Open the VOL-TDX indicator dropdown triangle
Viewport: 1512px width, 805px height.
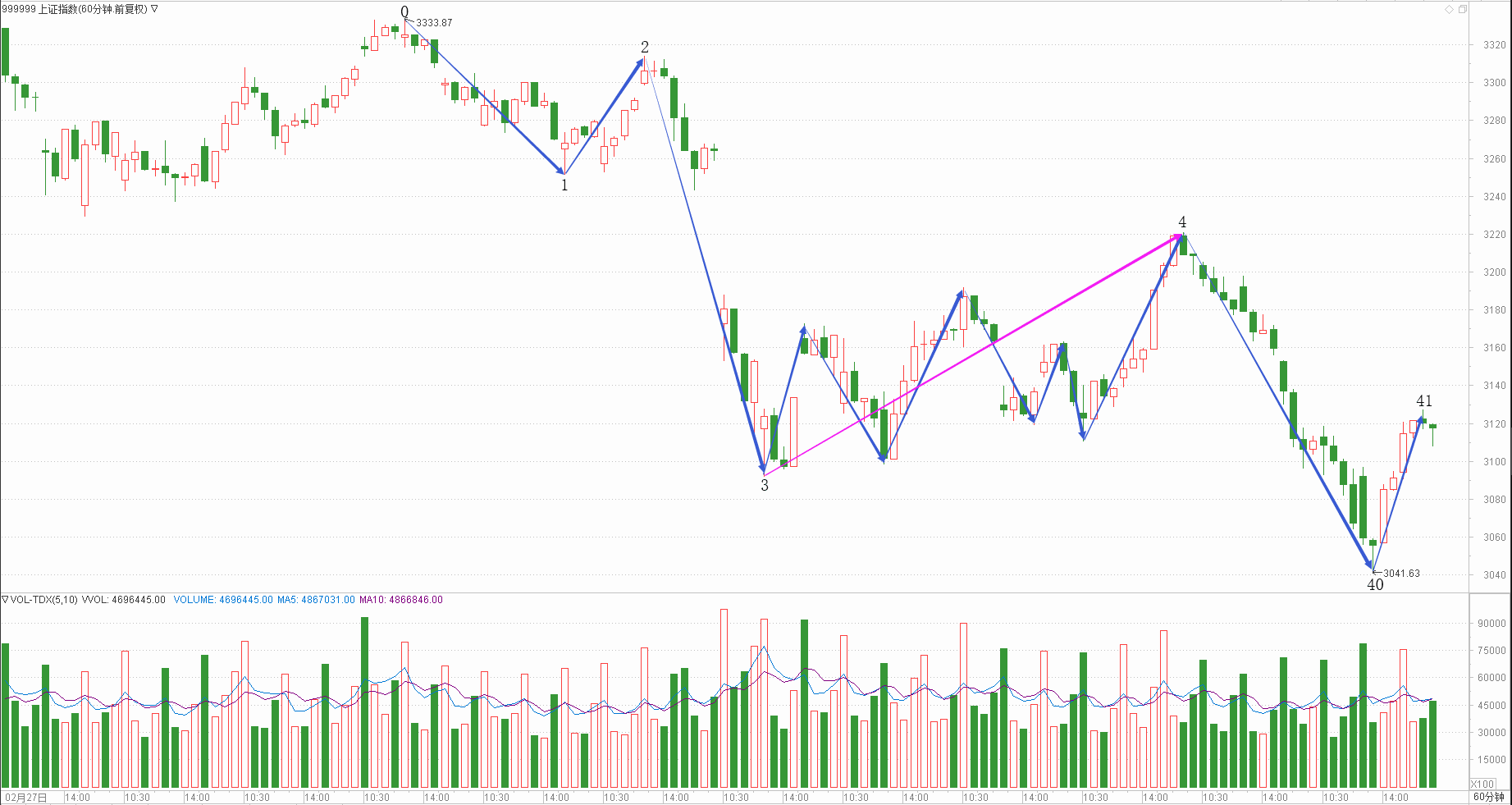point(5,600)
